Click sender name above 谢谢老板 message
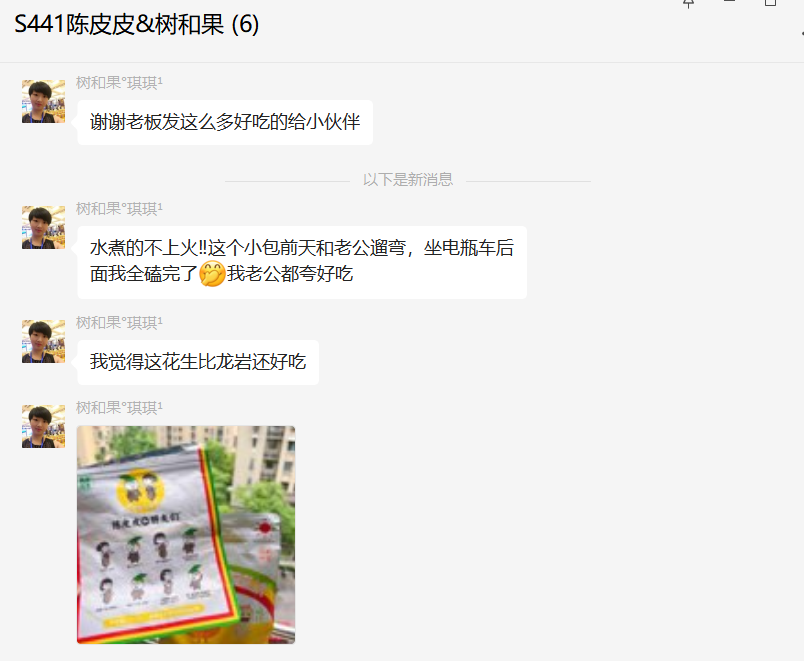Screen dimensions: 804x661 (119, 83)
